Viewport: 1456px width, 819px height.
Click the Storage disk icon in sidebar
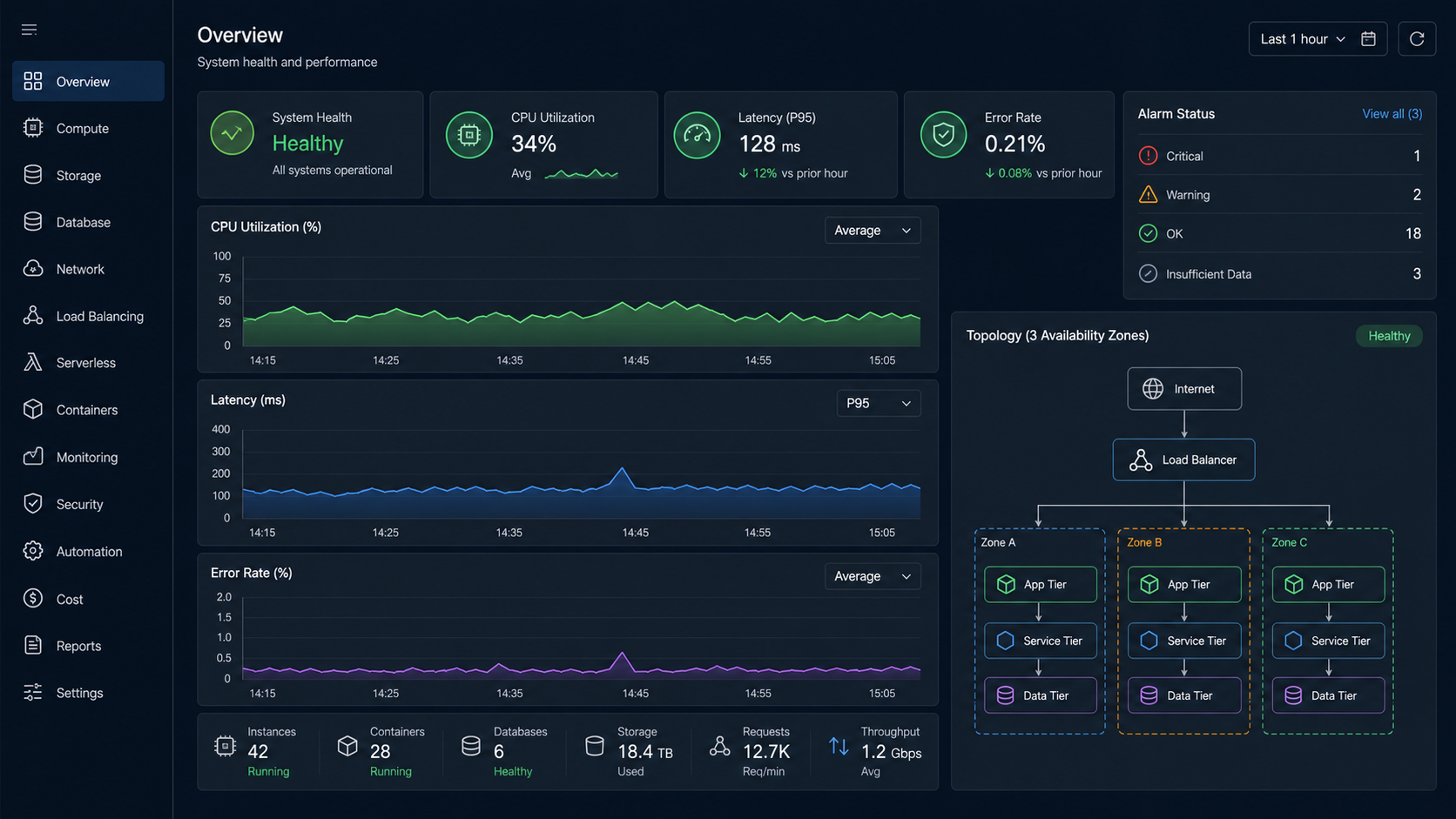click(x=33, y=175)
